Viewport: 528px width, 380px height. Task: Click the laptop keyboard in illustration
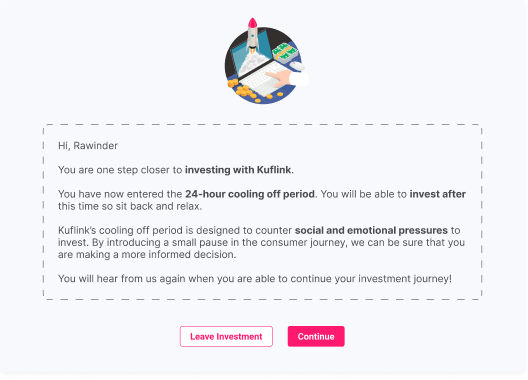(x=263, y=79)
